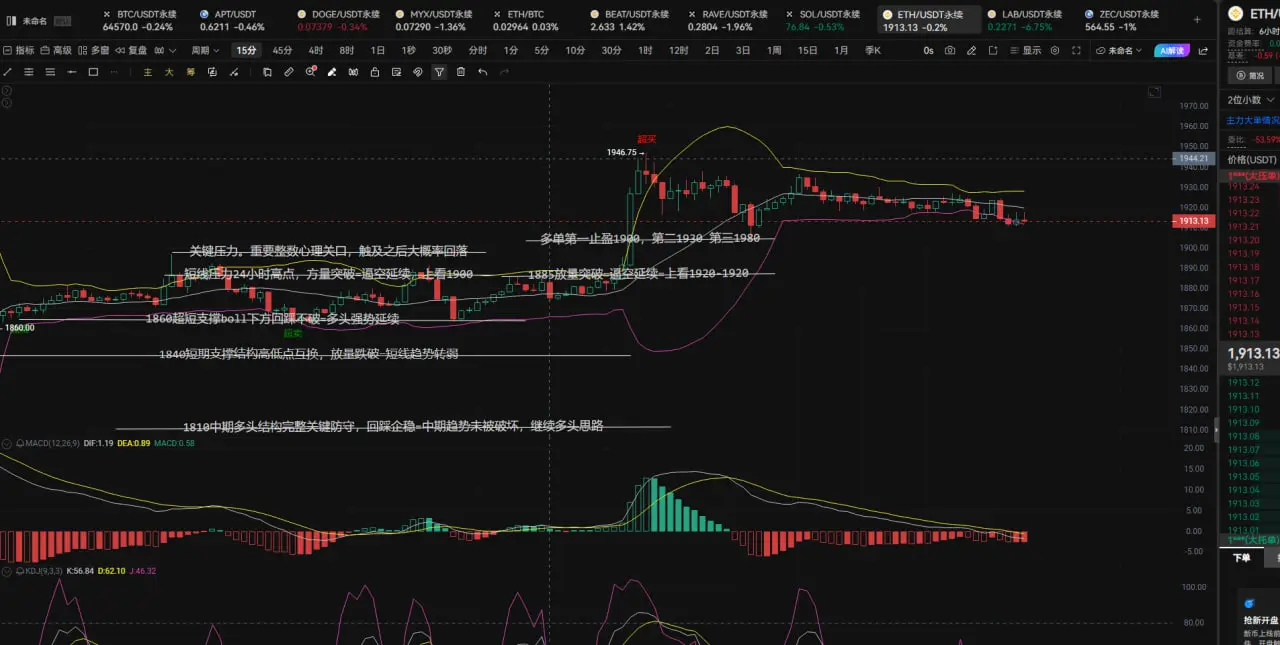Switch to RAVE/USDT永续 tab

(727, 20)
